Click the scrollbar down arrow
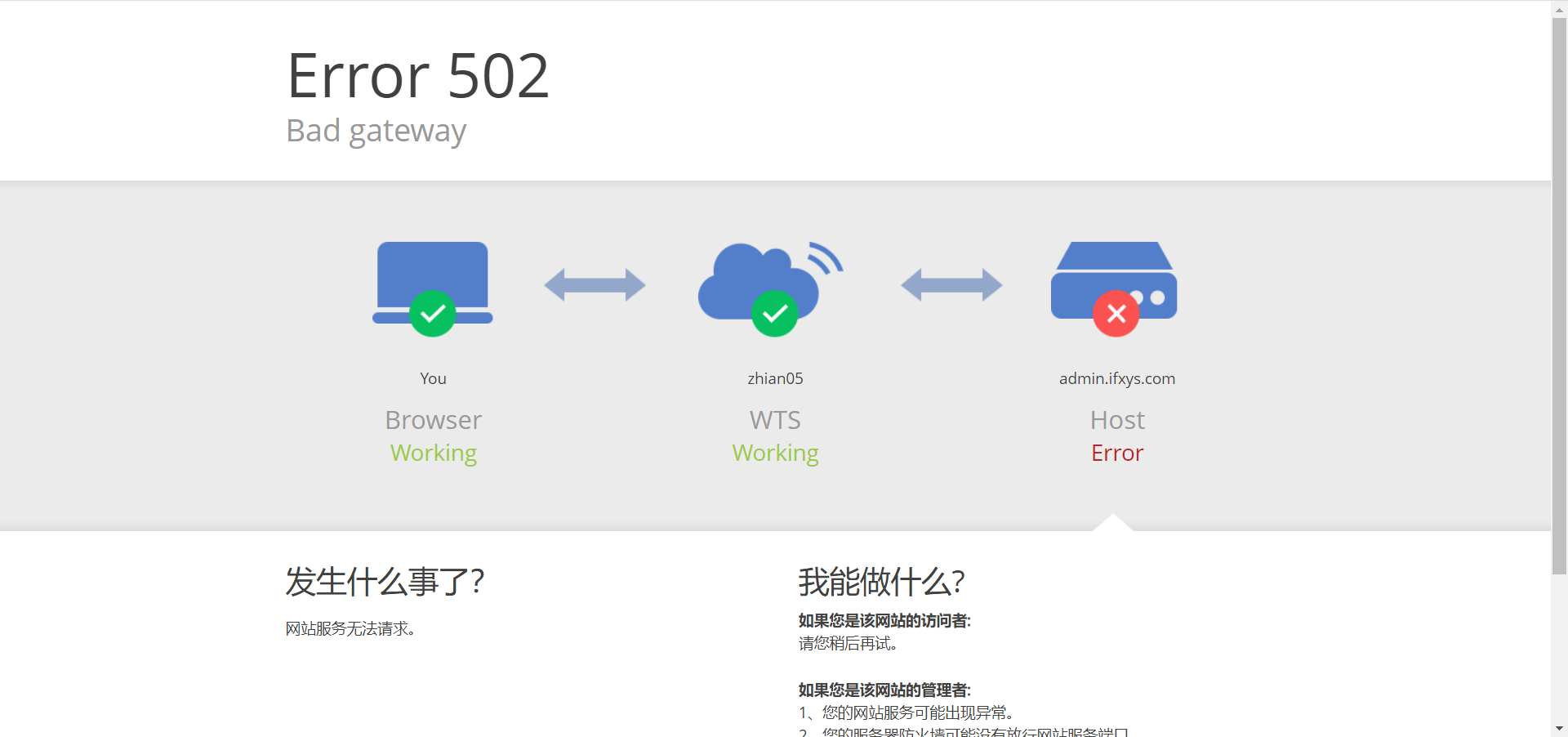The image size is (1568, 737). coord(1560,728)
